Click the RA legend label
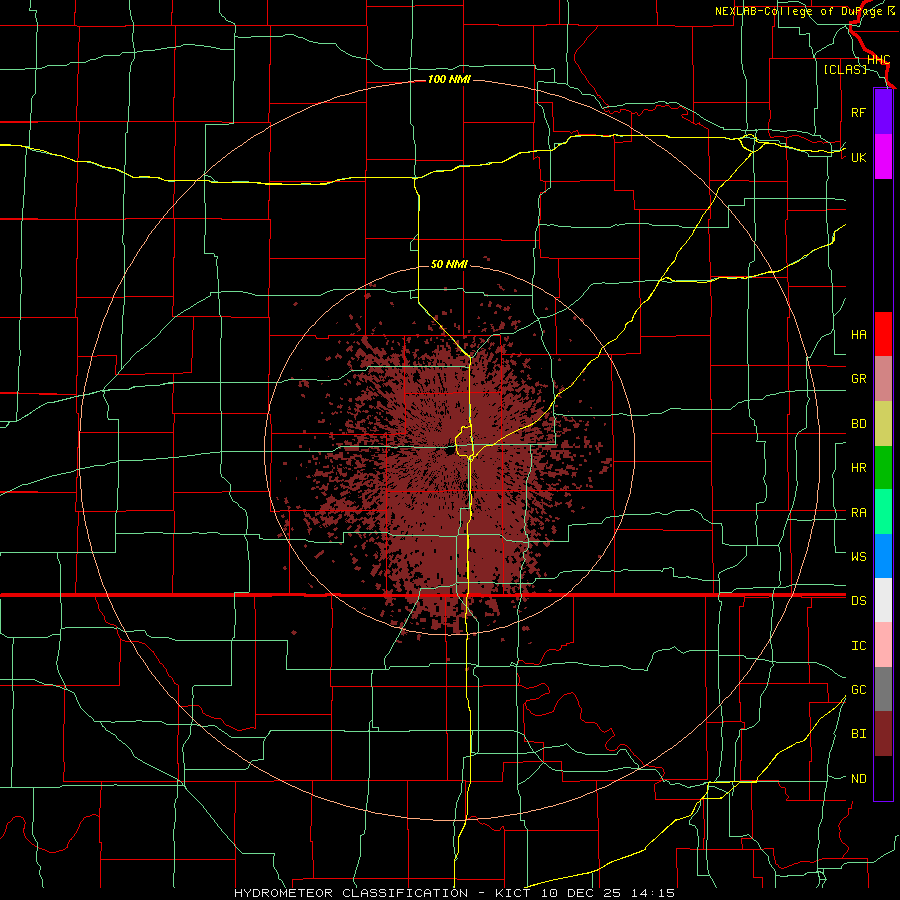 [858, 513]
